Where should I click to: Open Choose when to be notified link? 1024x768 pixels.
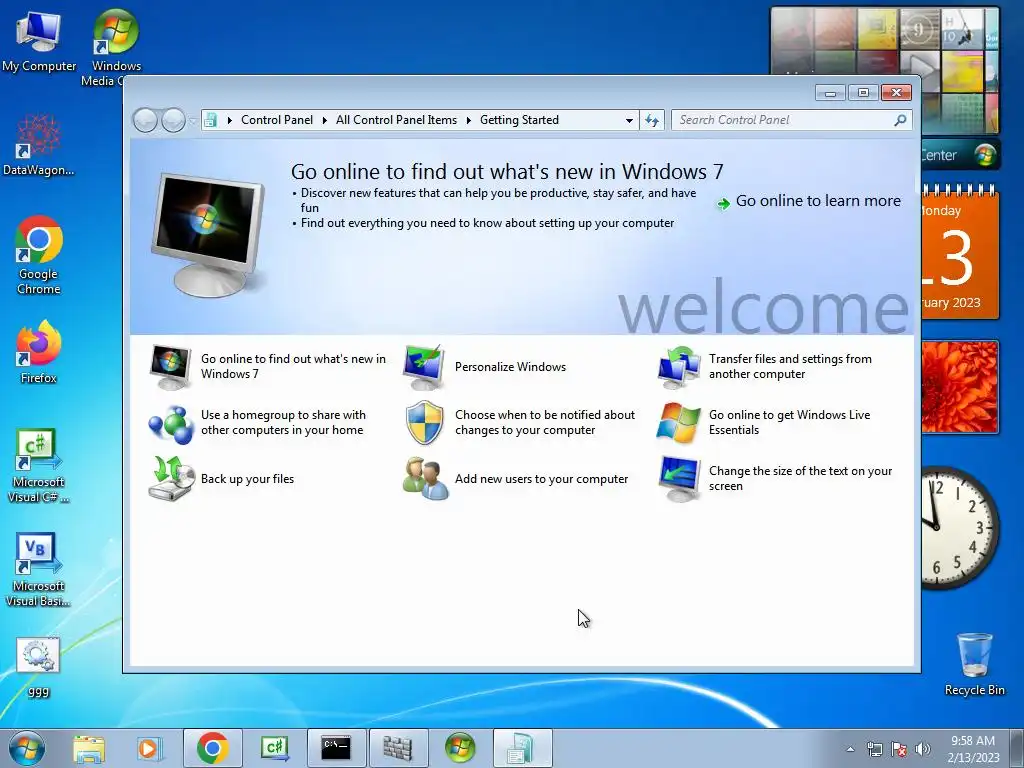pos(545,423)
